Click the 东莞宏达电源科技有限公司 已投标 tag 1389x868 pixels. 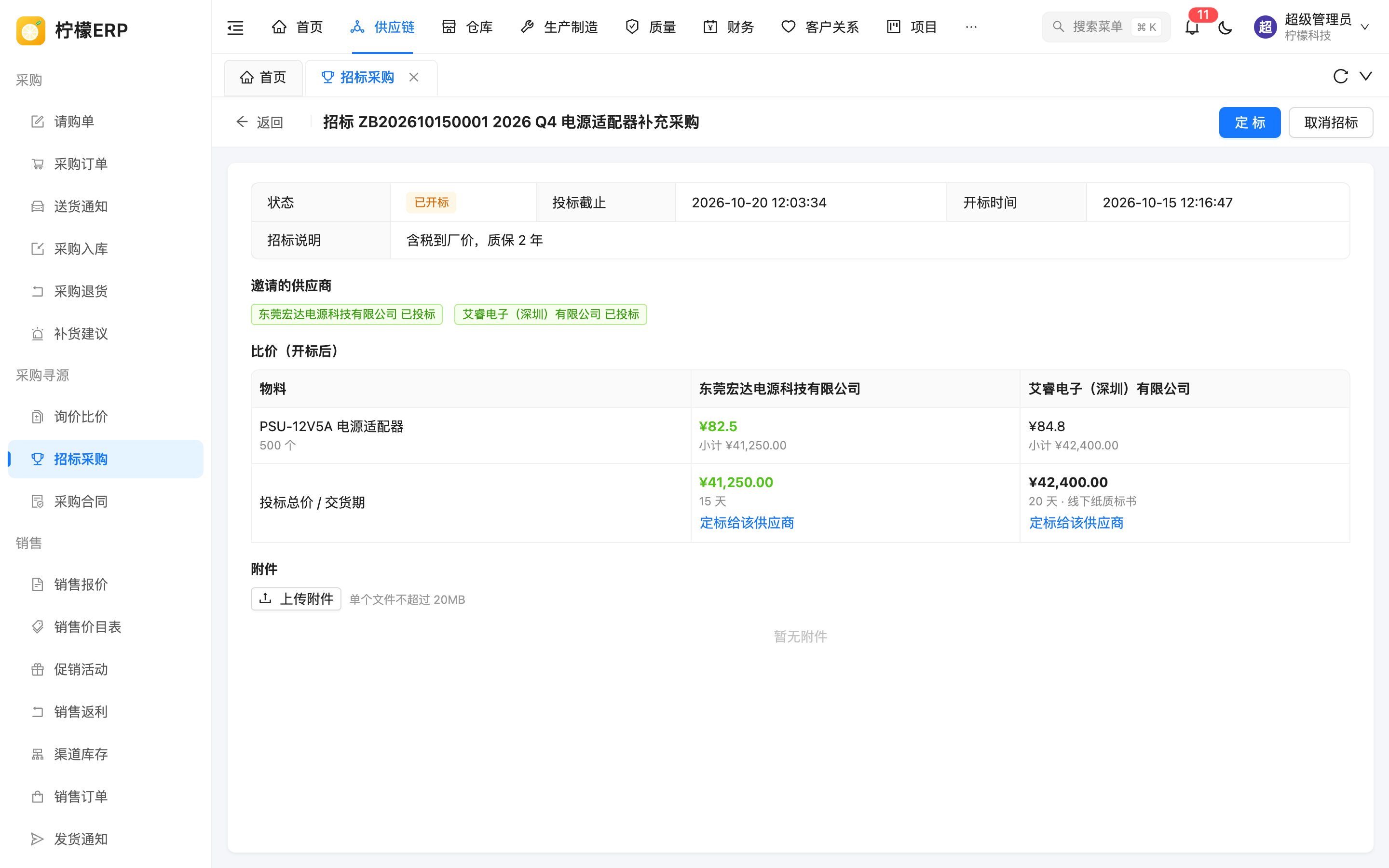[x=347, y=314]
